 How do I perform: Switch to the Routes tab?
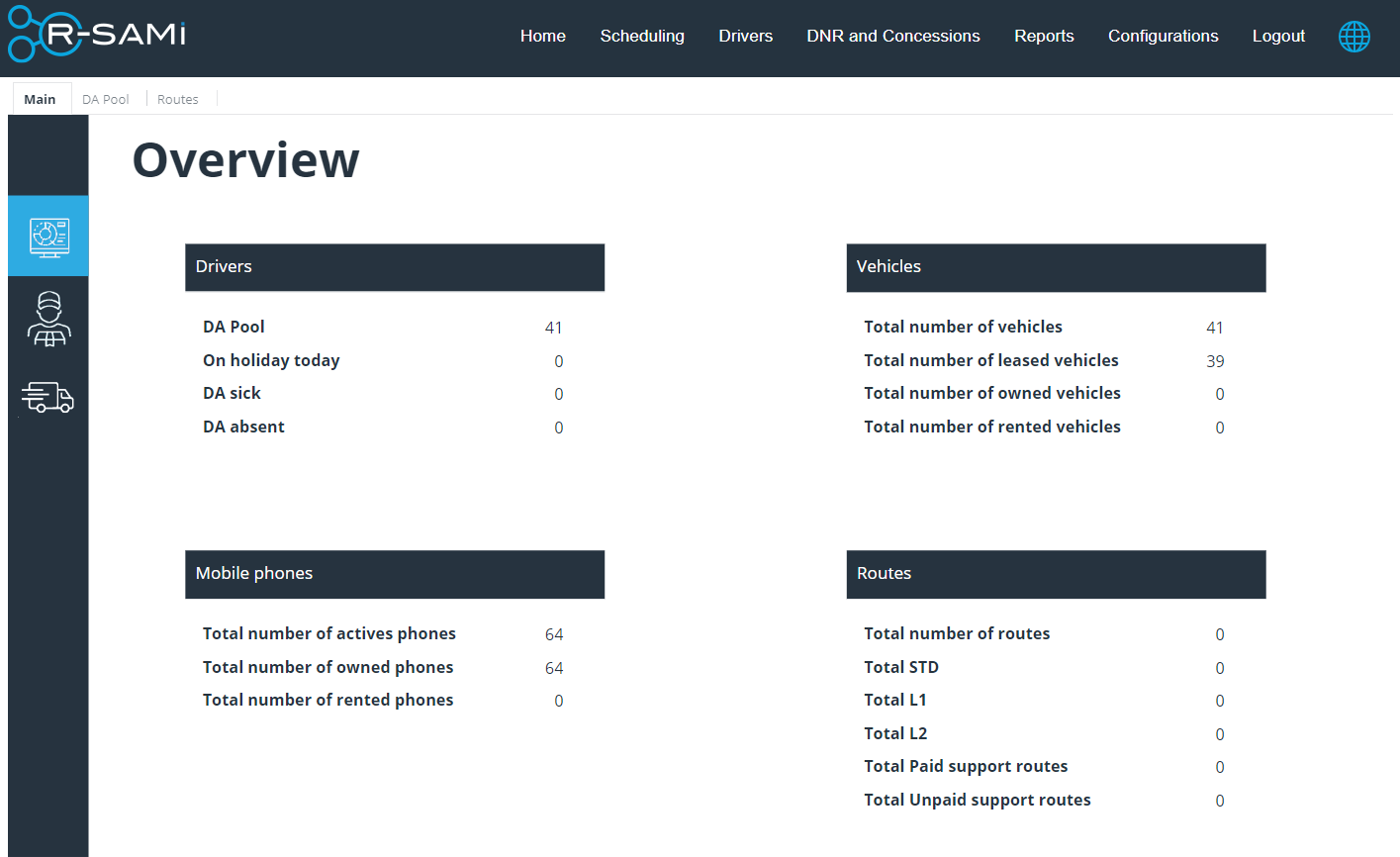[178, 98]
